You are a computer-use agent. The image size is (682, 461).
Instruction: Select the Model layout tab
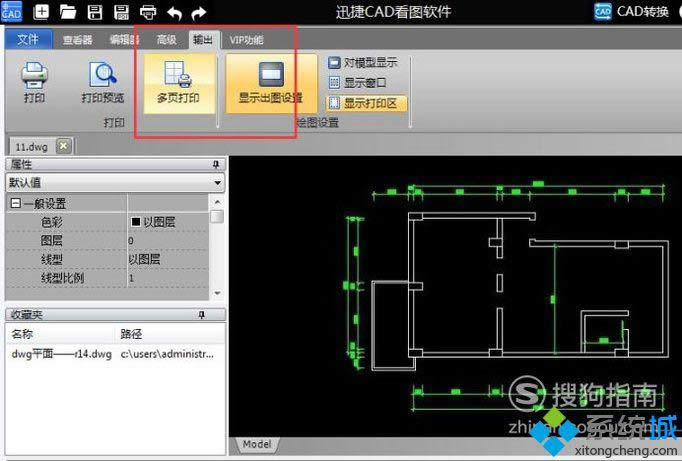[257, 444]
